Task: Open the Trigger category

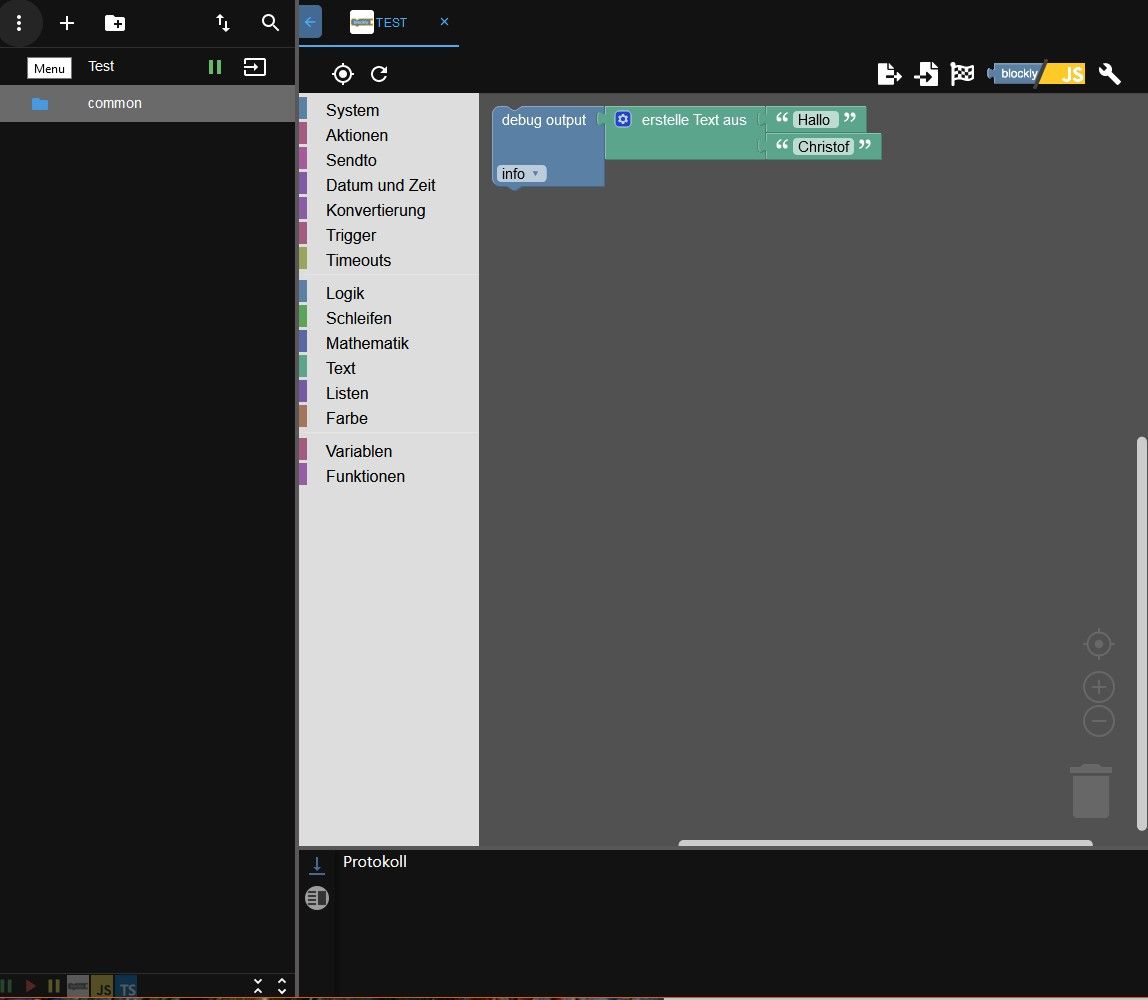Action: click(389, 235)
